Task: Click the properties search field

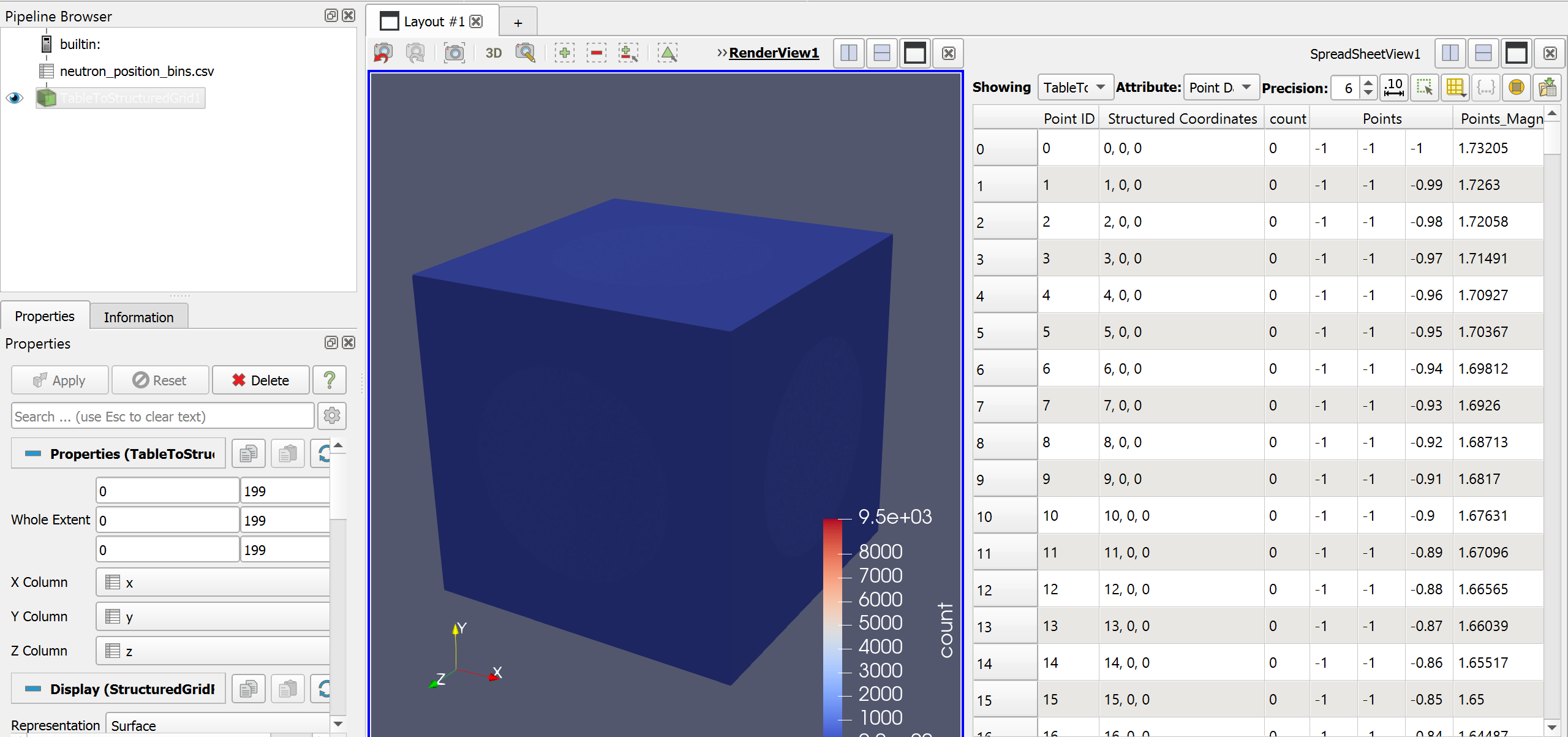Action: pyautogui.click(x=162, y=417)
